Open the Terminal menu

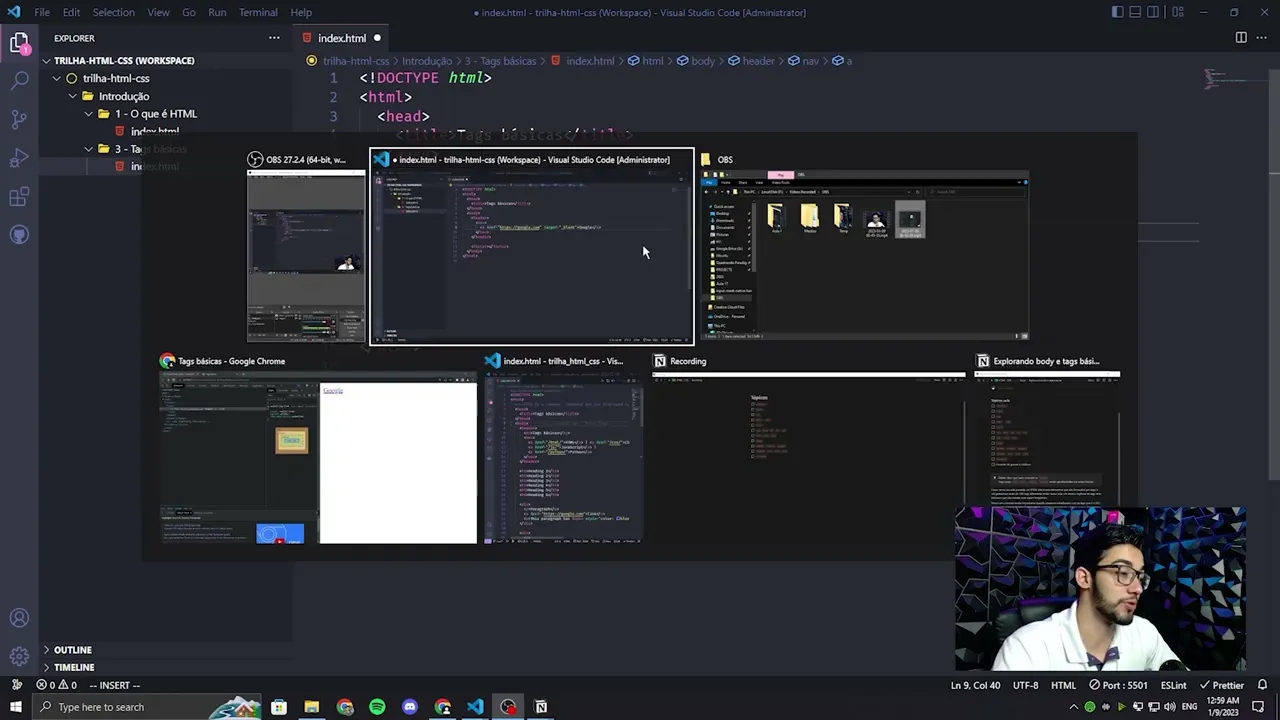258,12
